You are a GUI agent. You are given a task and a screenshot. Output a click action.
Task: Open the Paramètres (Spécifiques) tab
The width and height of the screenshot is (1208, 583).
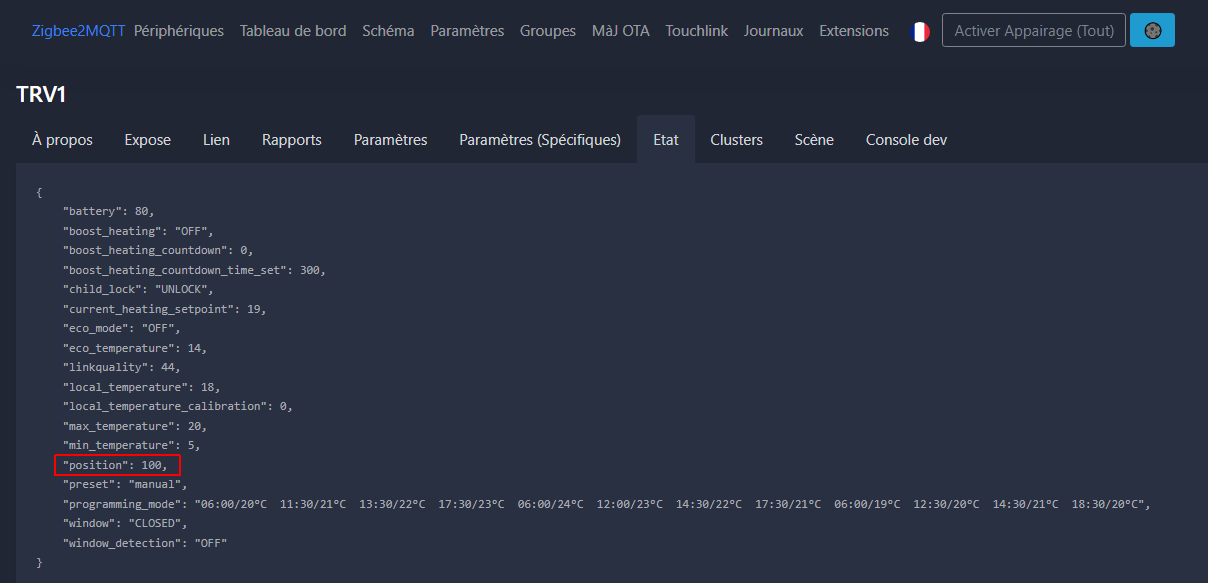point(540,140)
